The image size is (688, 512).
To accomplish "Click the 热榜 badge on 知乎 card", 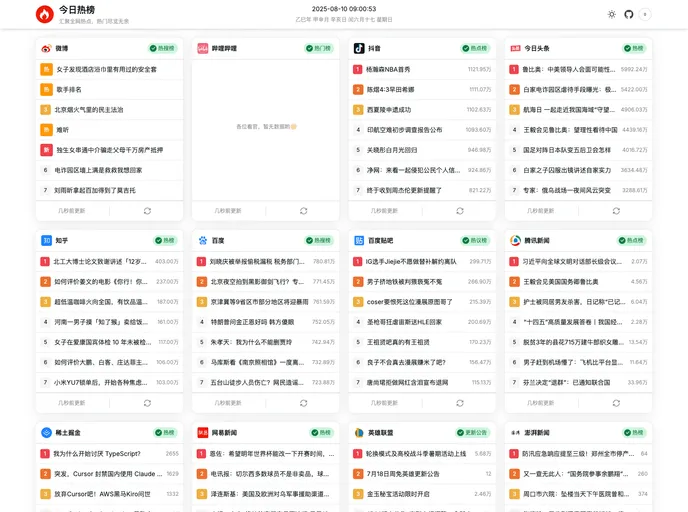I will (165, 240).
